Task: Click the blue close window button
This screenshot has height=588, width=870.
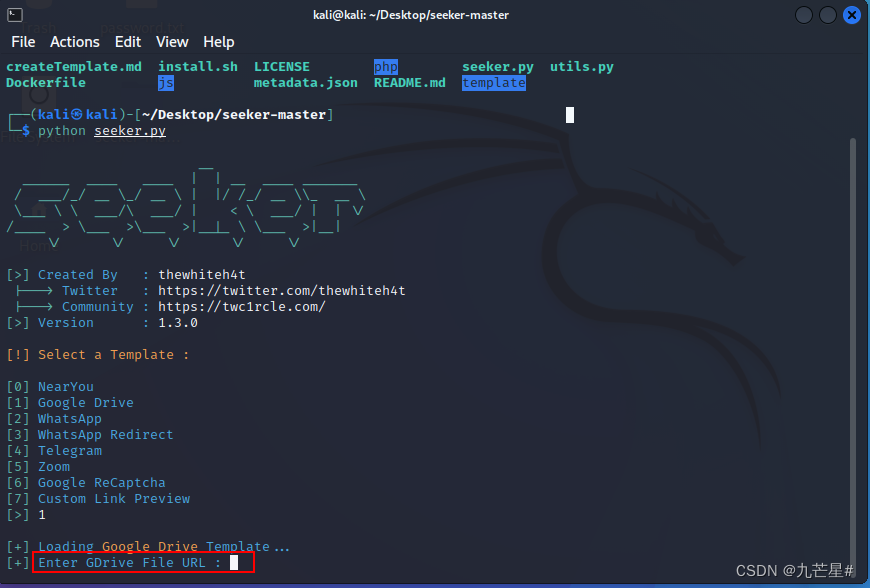Action: pyautogui.click(x=852, y=15)
